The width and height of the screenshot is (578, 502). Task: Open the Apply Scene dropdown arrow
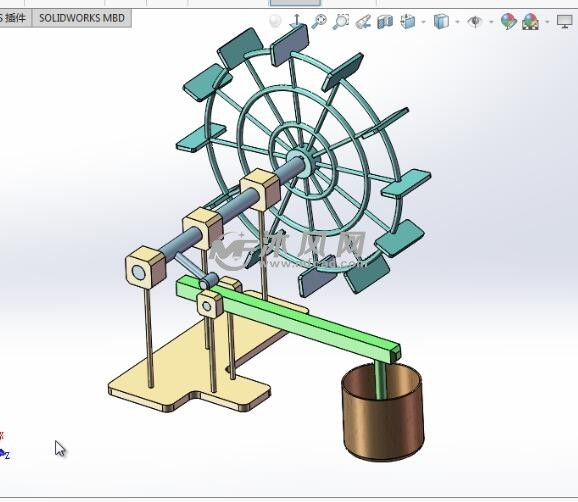tap(547, 22)
